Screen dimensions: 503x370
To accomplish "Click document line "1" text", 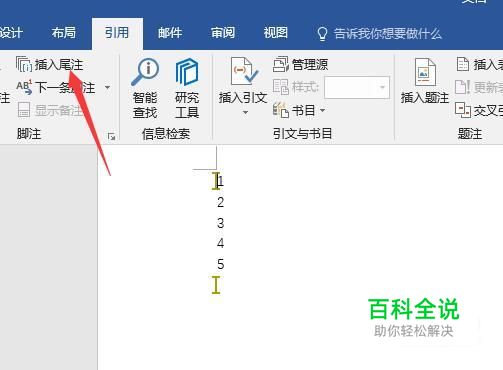I will [220, 181].
